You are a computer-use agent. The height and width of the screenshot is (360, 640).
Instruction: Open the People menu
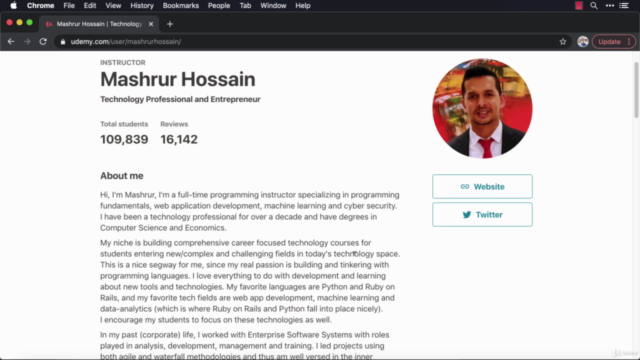[219, 6]
